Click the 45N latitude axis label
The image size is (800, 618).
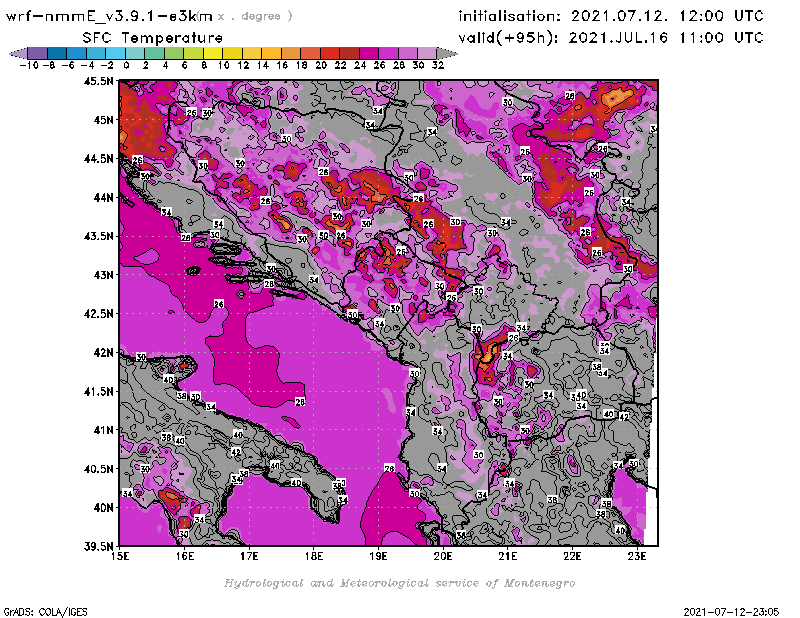104,120
